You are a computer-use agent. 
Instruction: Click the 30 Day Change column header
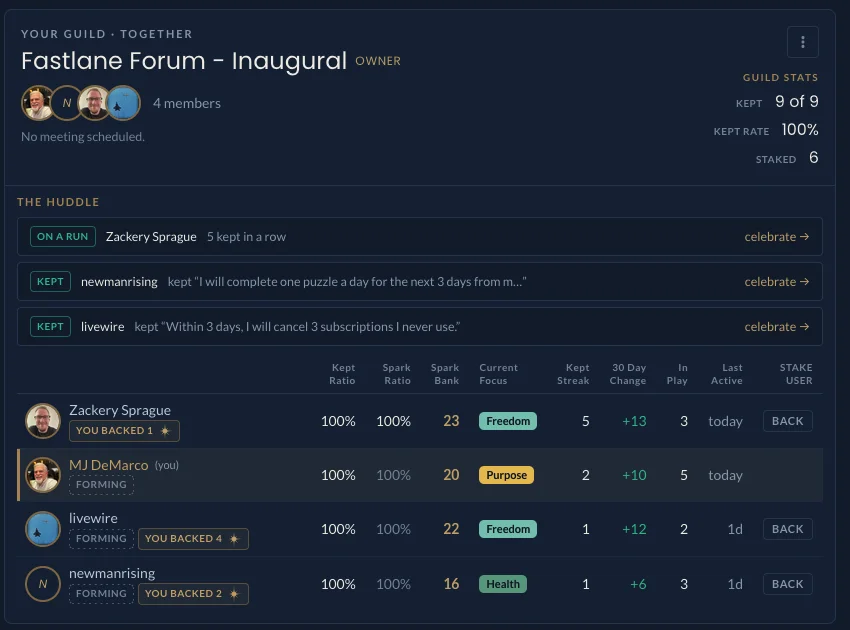pyautogui.click(x=628, y=374)
